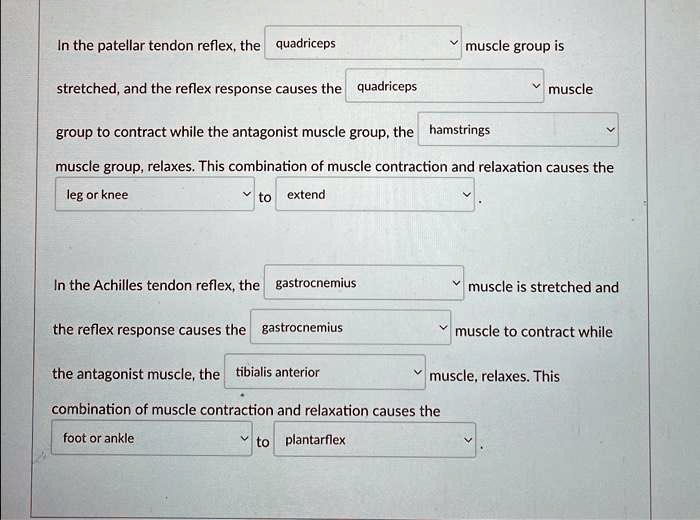Click chevron of quadriceps box beside "muscle group is"
This screenshot has height=520, width=700.
coord(454,42)
